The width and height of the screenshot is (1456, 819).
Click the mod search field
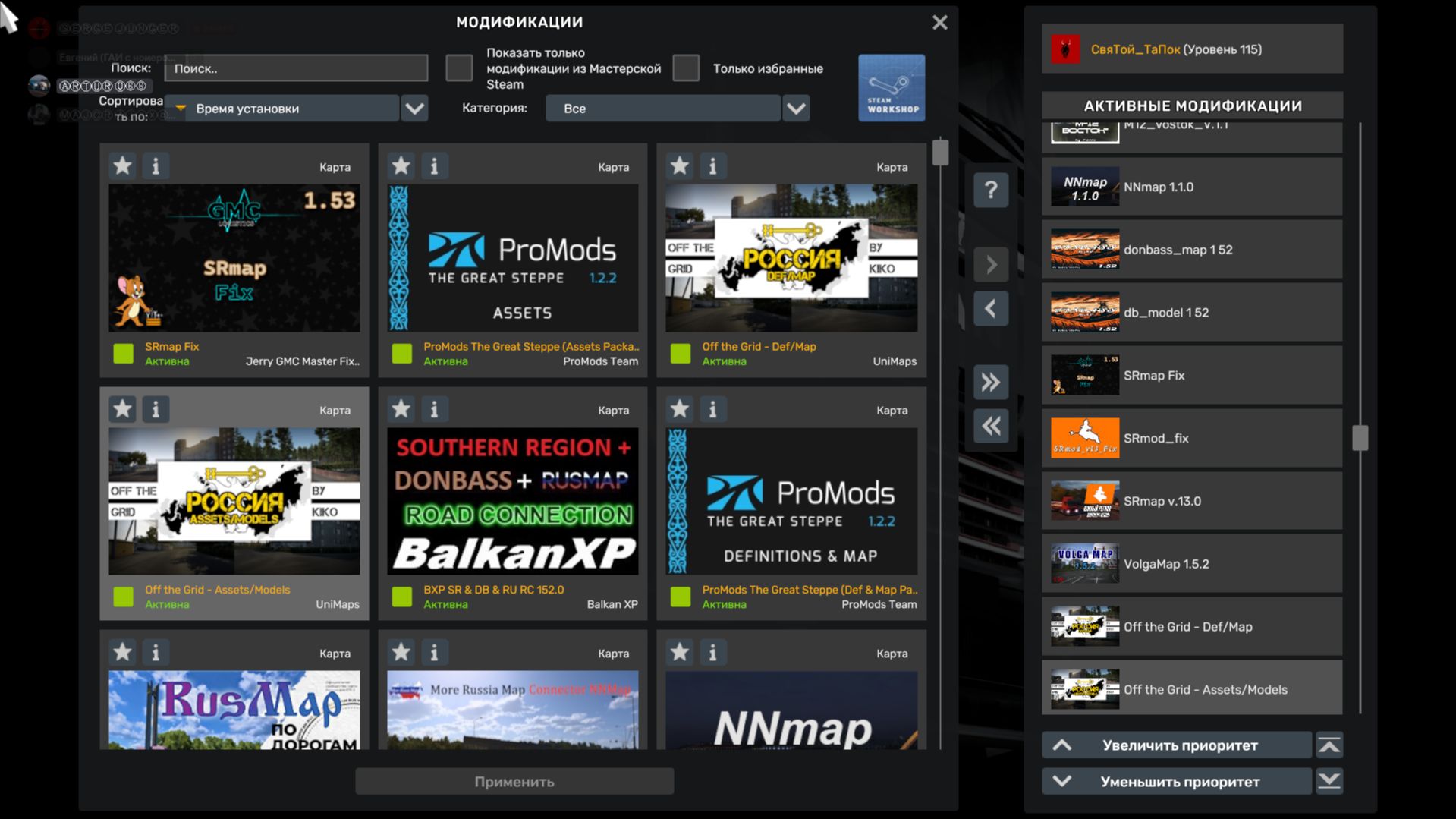coord(296,68)
